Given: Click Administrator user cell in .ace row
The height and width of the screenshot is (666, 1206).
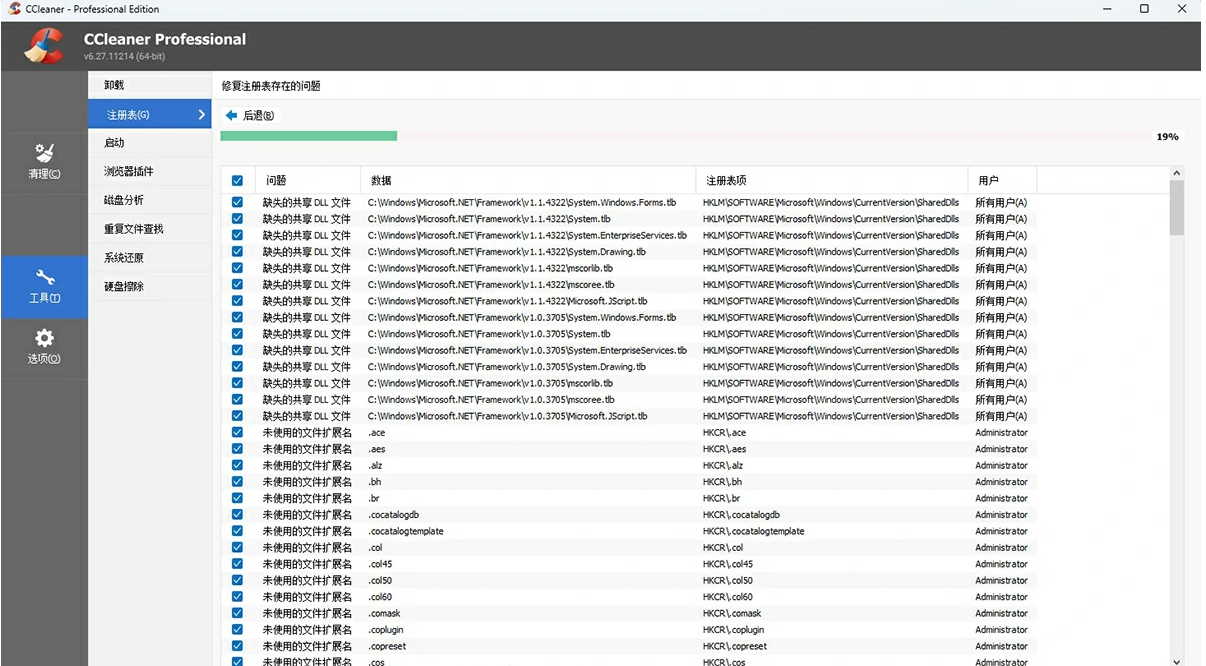Looking at the screenshot, I should (x=1002, y=433).
